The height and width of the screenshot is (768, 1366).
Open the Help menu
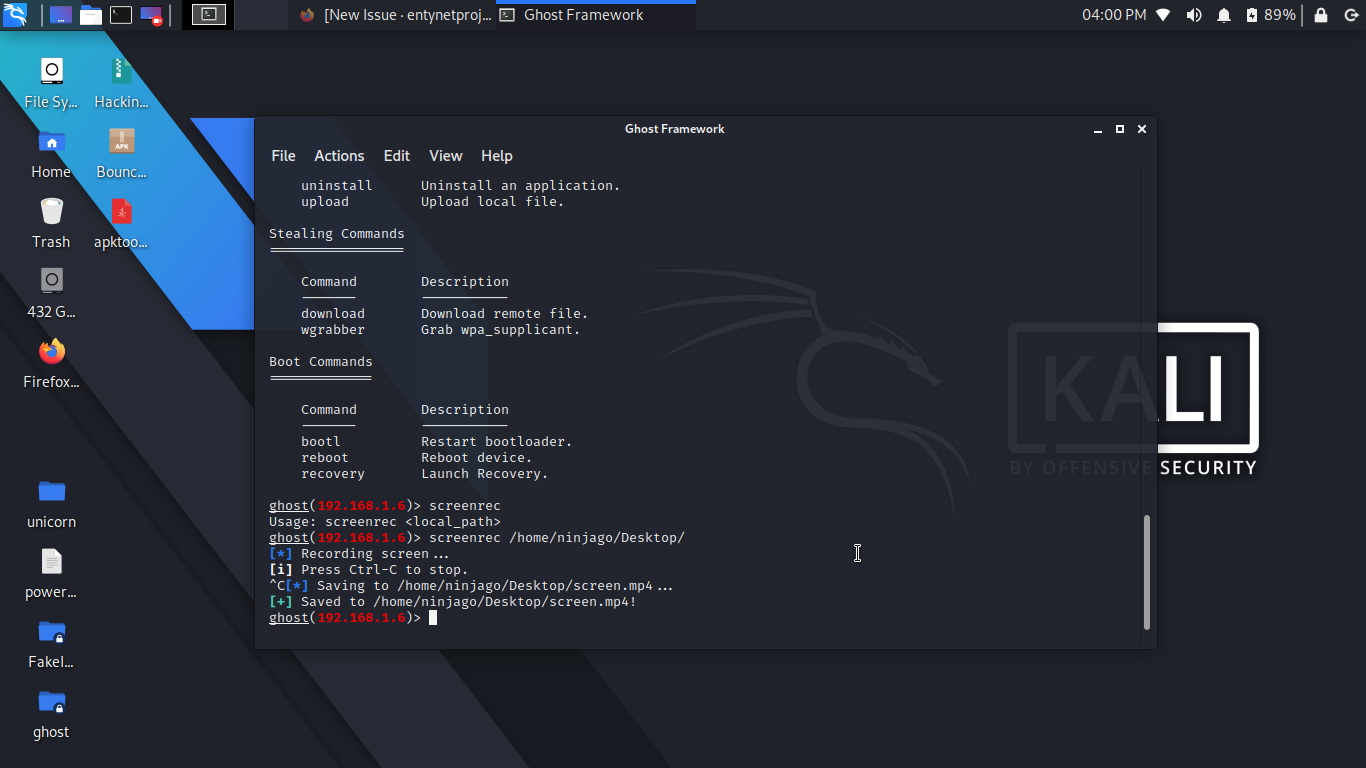click(497, 156)
